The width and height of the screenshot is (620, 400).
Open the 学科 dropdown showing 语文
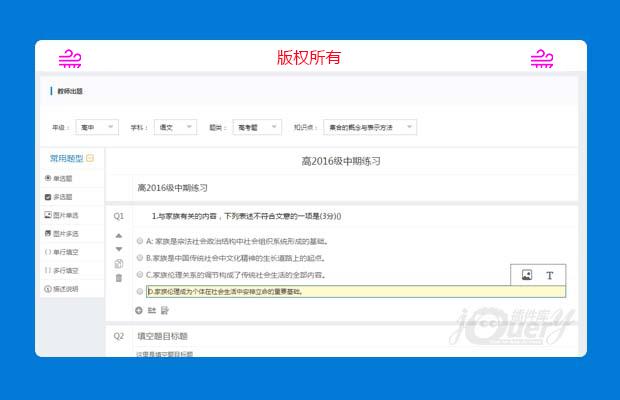coord(175,127)
